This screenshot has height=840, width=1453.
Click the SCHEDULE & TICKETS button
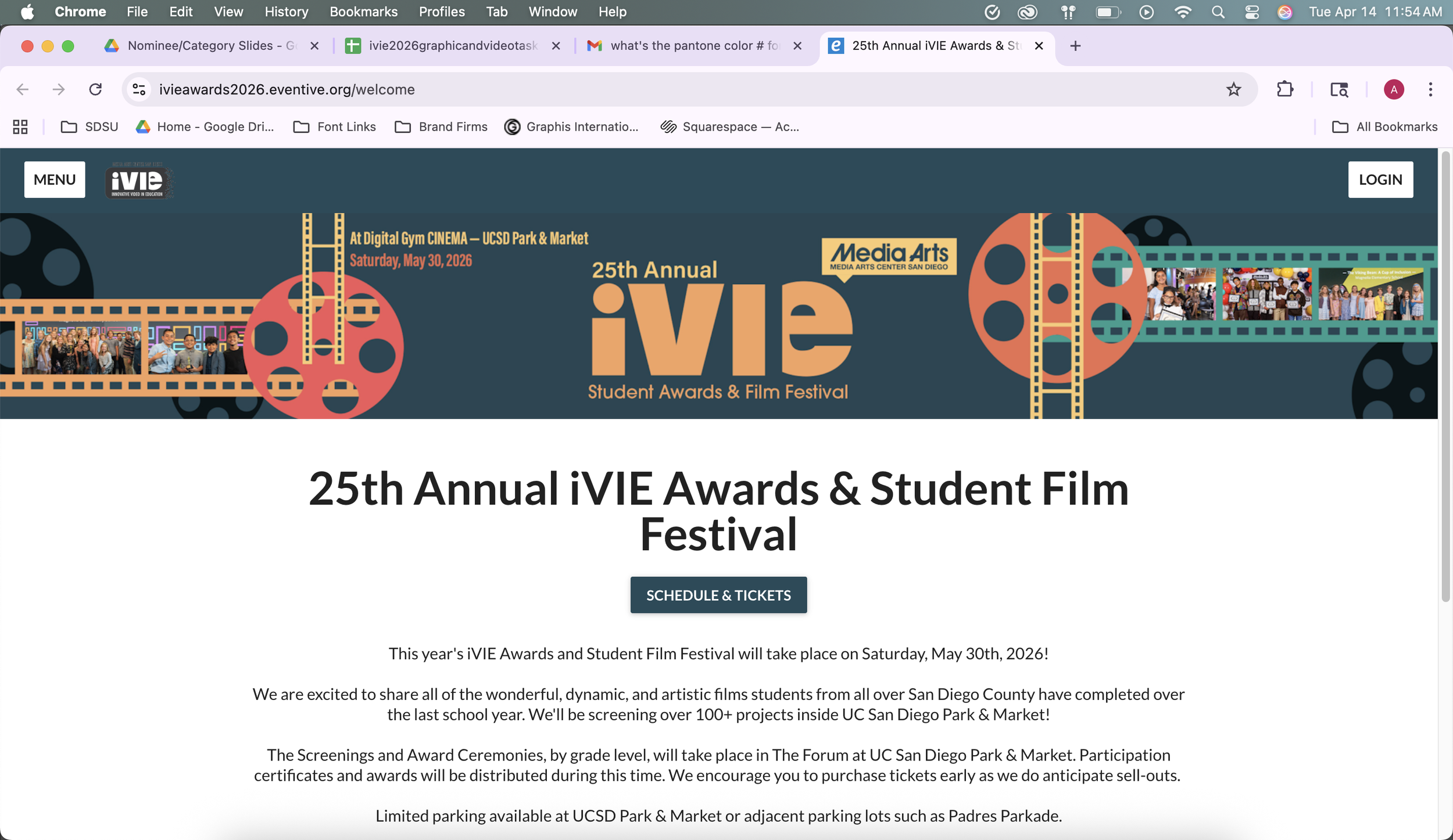click(x=718, y=595)
